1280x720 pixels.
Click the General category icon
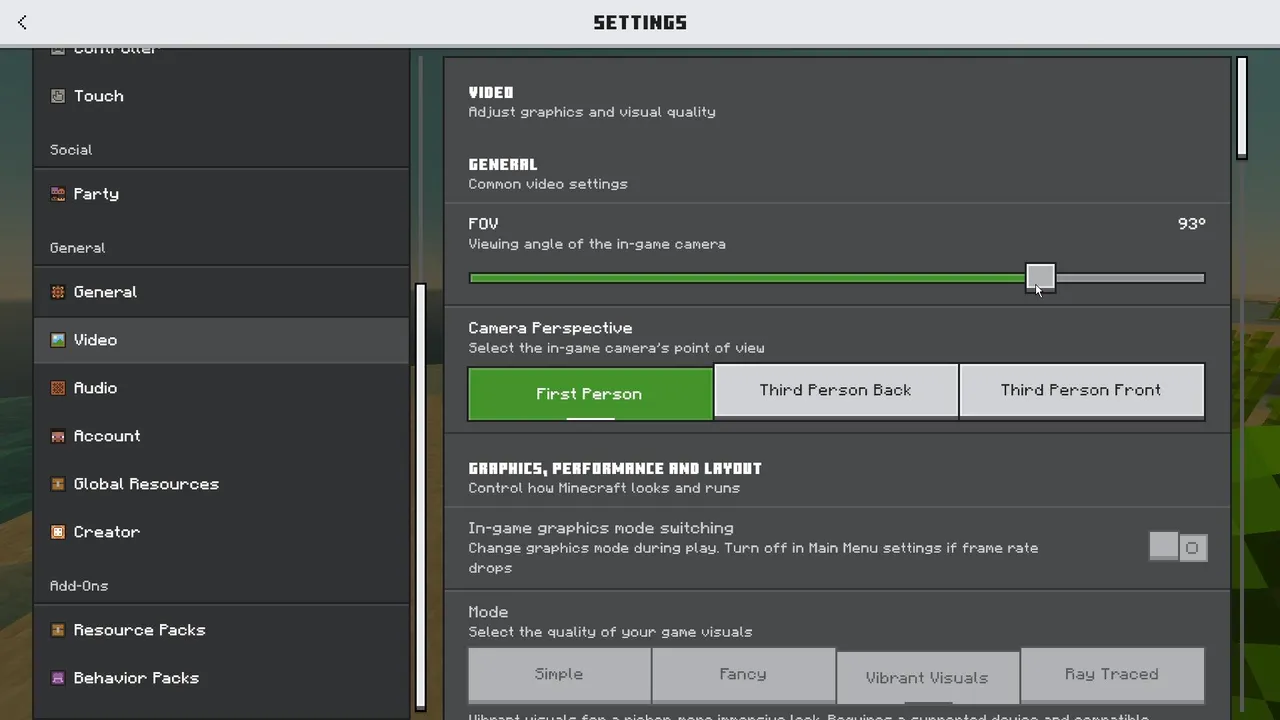(x=58, y=292)
